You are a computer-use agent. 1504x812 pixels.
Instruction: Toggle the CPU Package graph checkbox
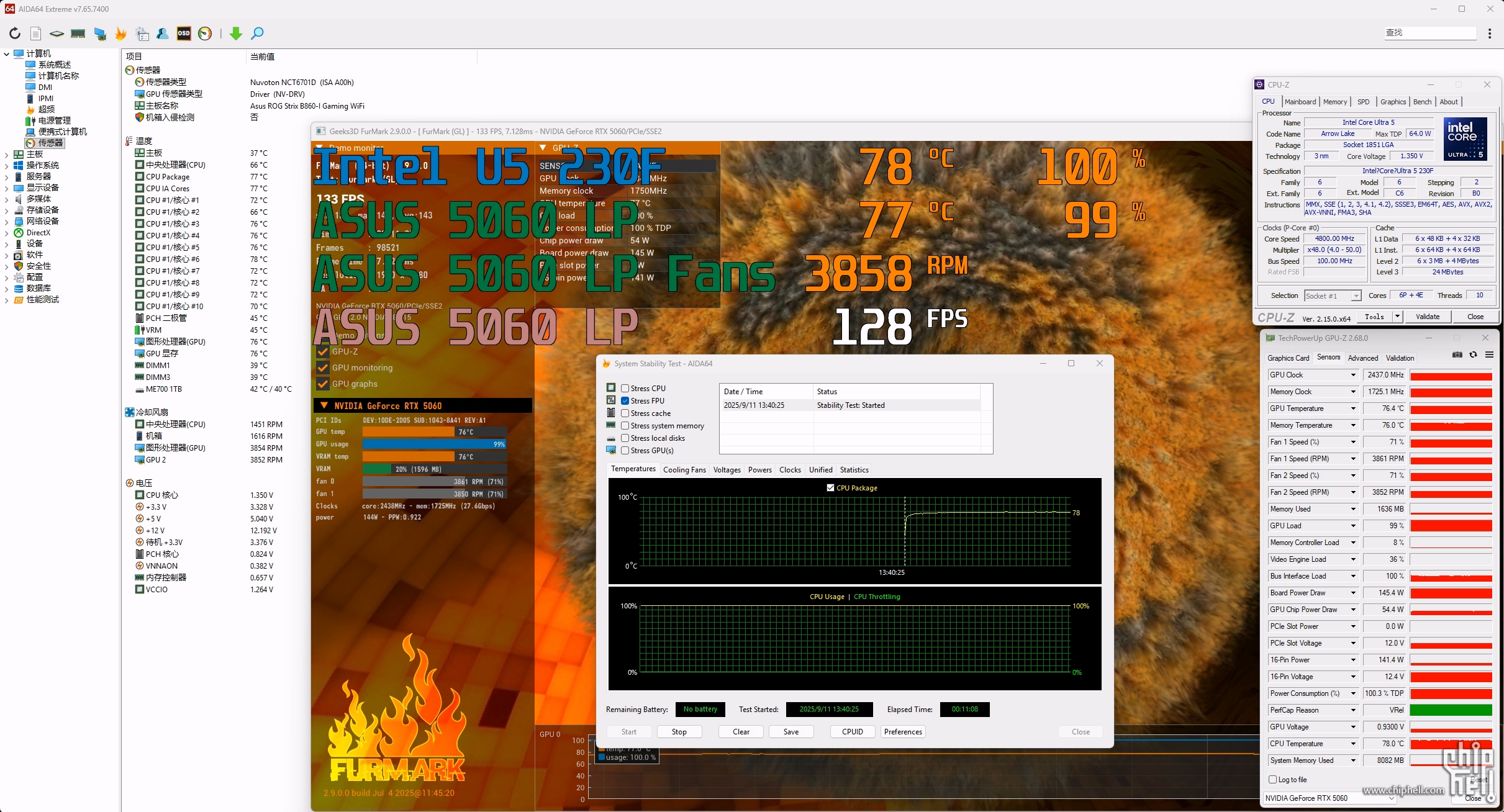pos(831,488)
